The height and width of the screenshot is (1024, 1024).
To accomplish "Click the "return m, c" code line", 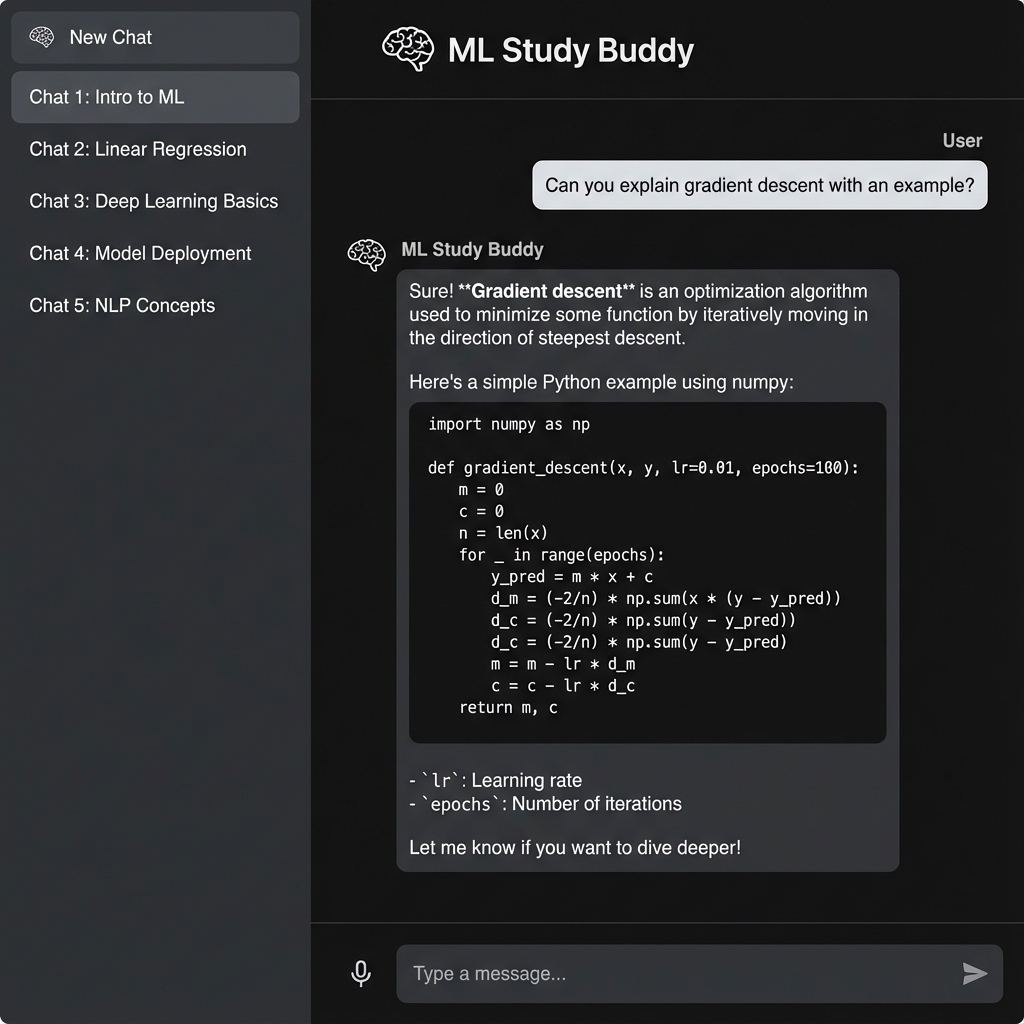I will point(508,707).
